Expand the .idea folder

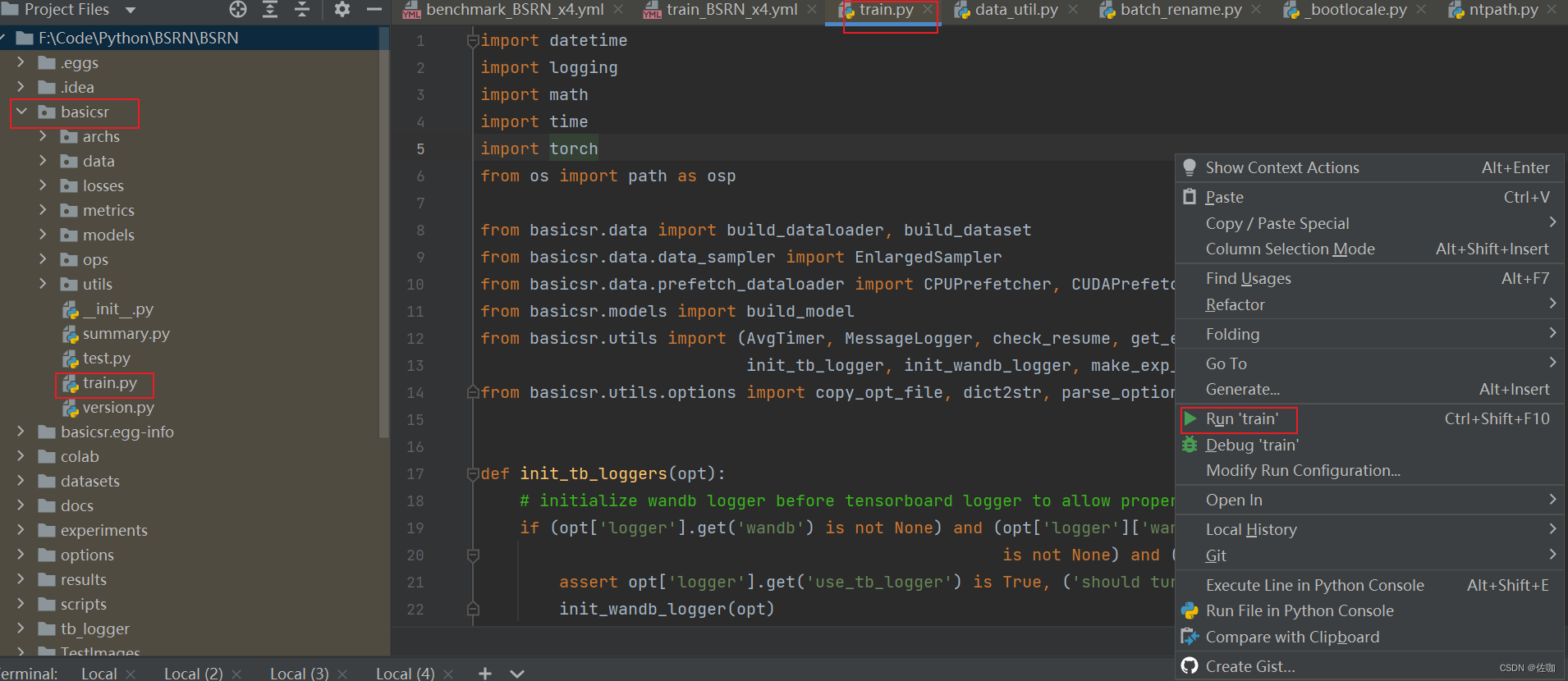point(21,87)
